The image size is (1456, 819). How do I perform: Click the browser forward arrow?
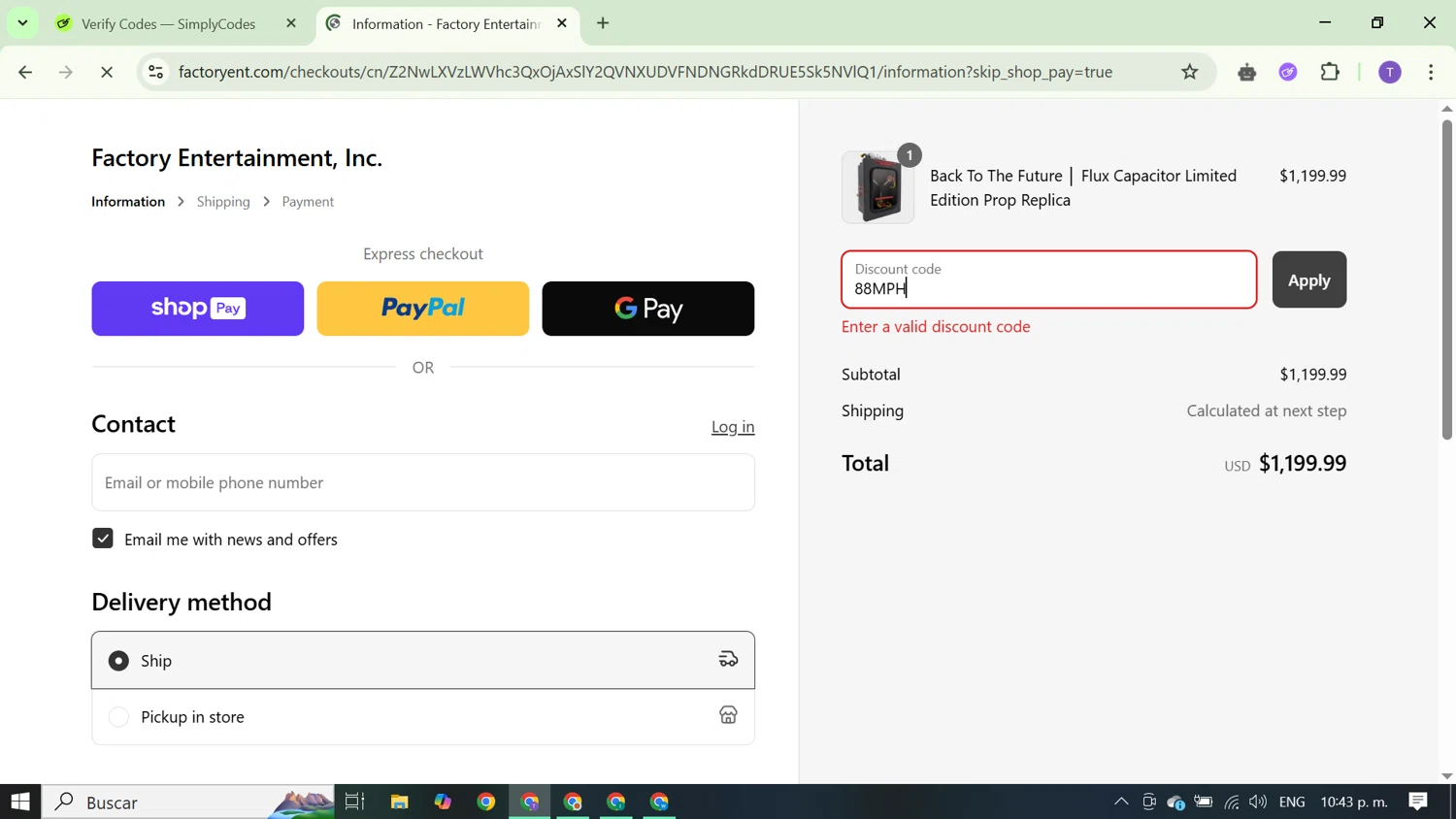click(x=66, y=72)
